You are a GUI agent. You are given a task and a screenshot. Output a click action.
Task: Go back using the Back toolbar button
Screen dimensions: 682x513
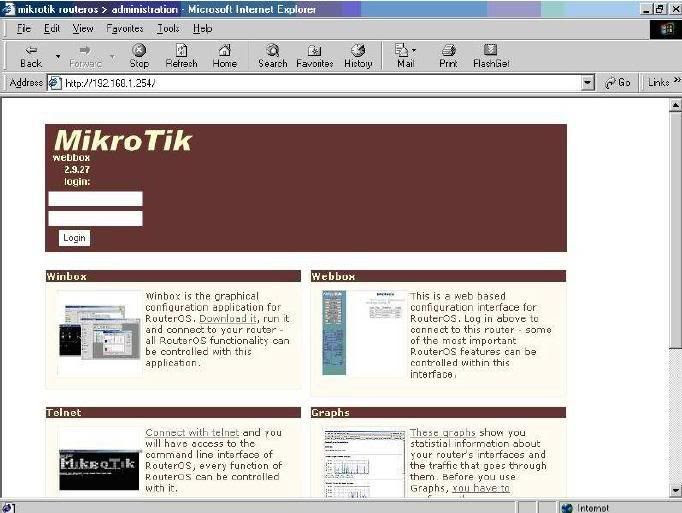click(x=31, y=56)
